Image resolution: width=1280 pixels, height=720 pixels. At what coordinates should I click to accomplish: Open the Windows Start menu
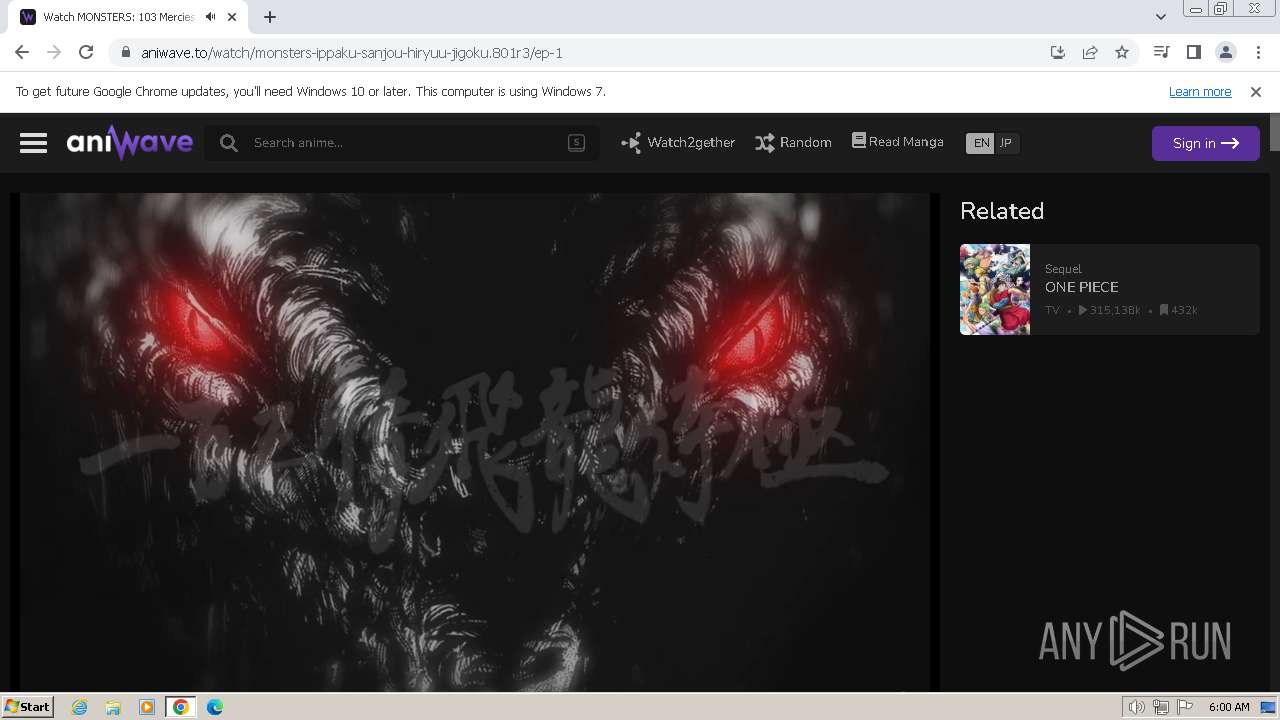pyautogui.click(x=28, y=706)
